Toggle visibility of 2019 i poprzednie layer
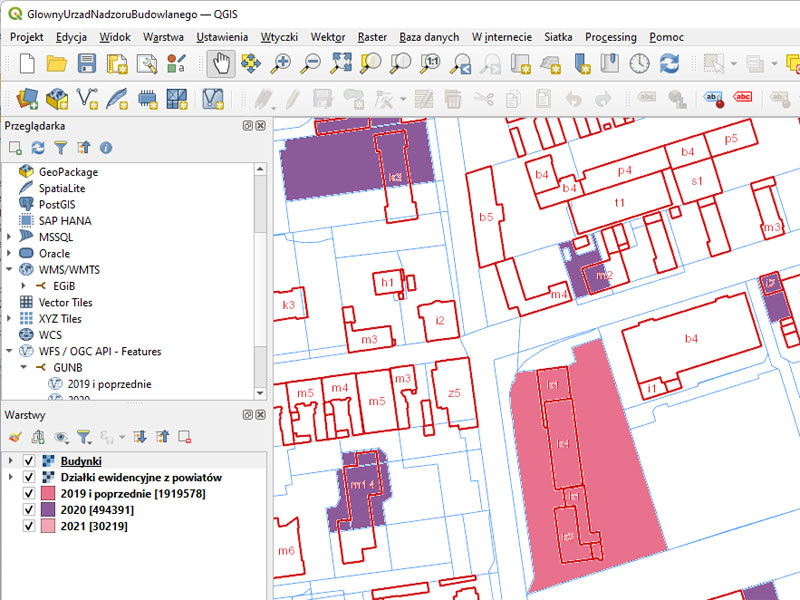This screenshot has width=800, height=600. 29,493
